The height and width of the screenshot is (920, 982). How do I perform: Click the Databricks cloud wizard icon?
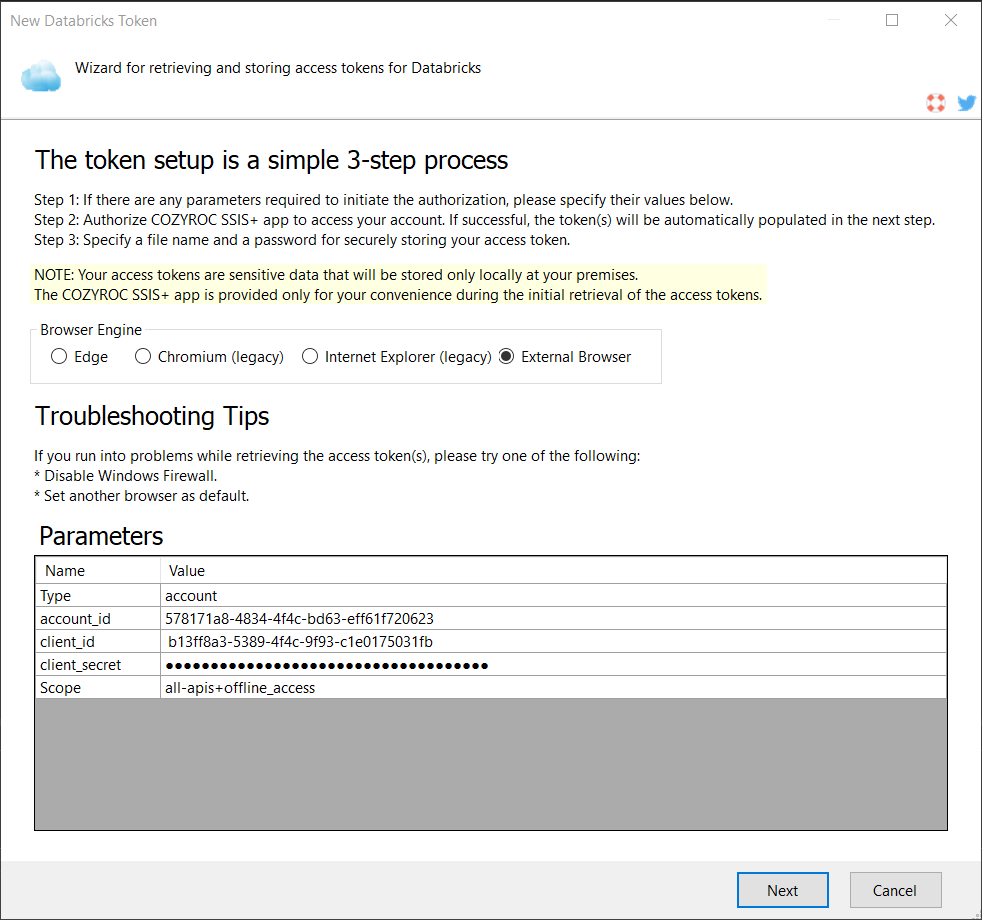(x=41, y=75)
